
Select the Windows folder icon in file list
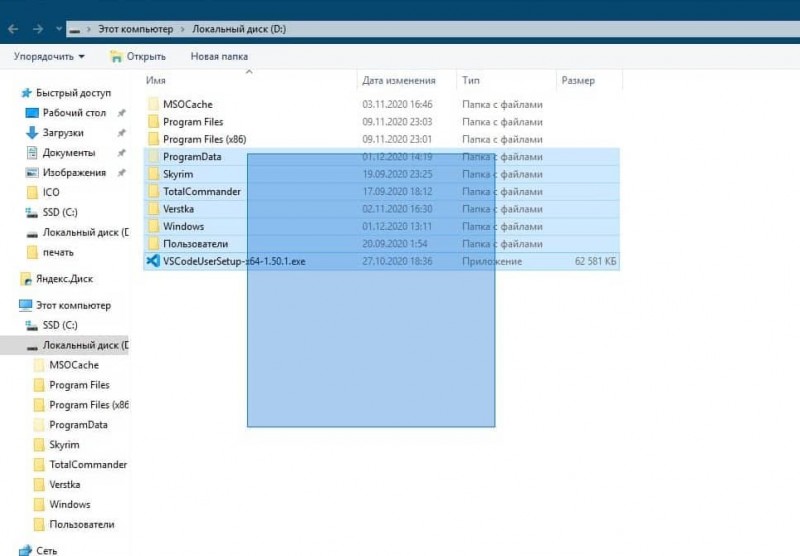tap(154, 226)
